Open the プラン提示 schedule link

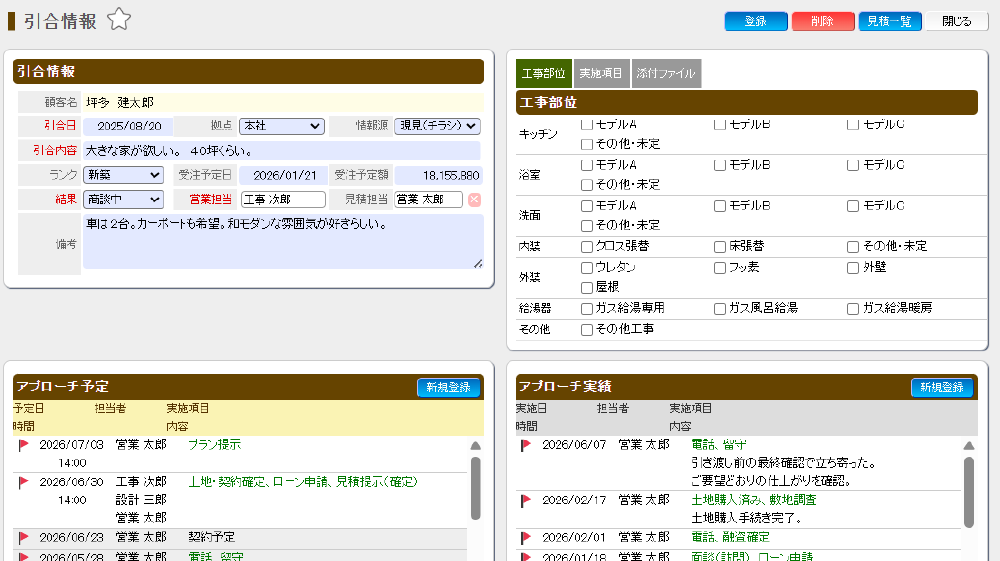[x=215, y=445]
